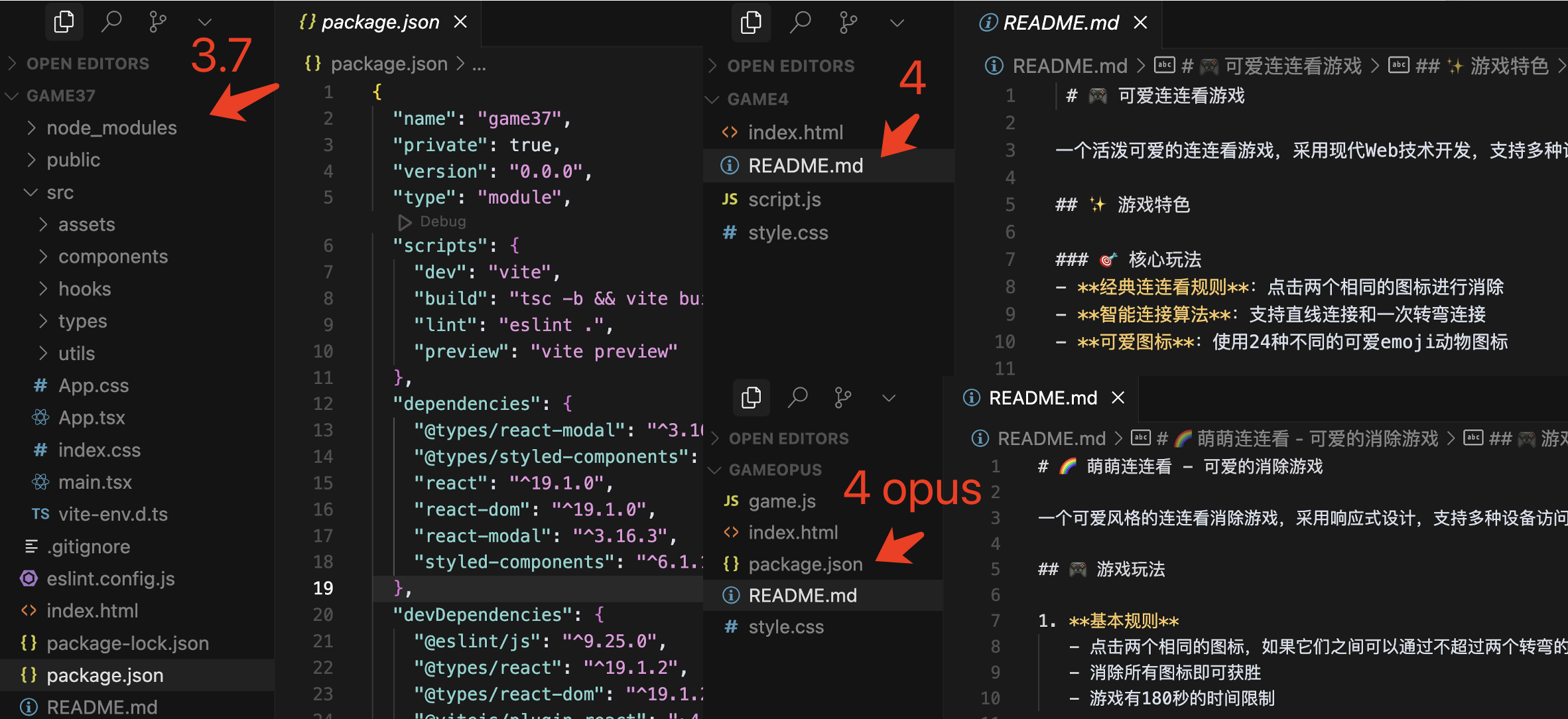This screenshot has width=1568, height=719.
Task: Click Search icon in GAME37 window
Action: click(111, 22)
